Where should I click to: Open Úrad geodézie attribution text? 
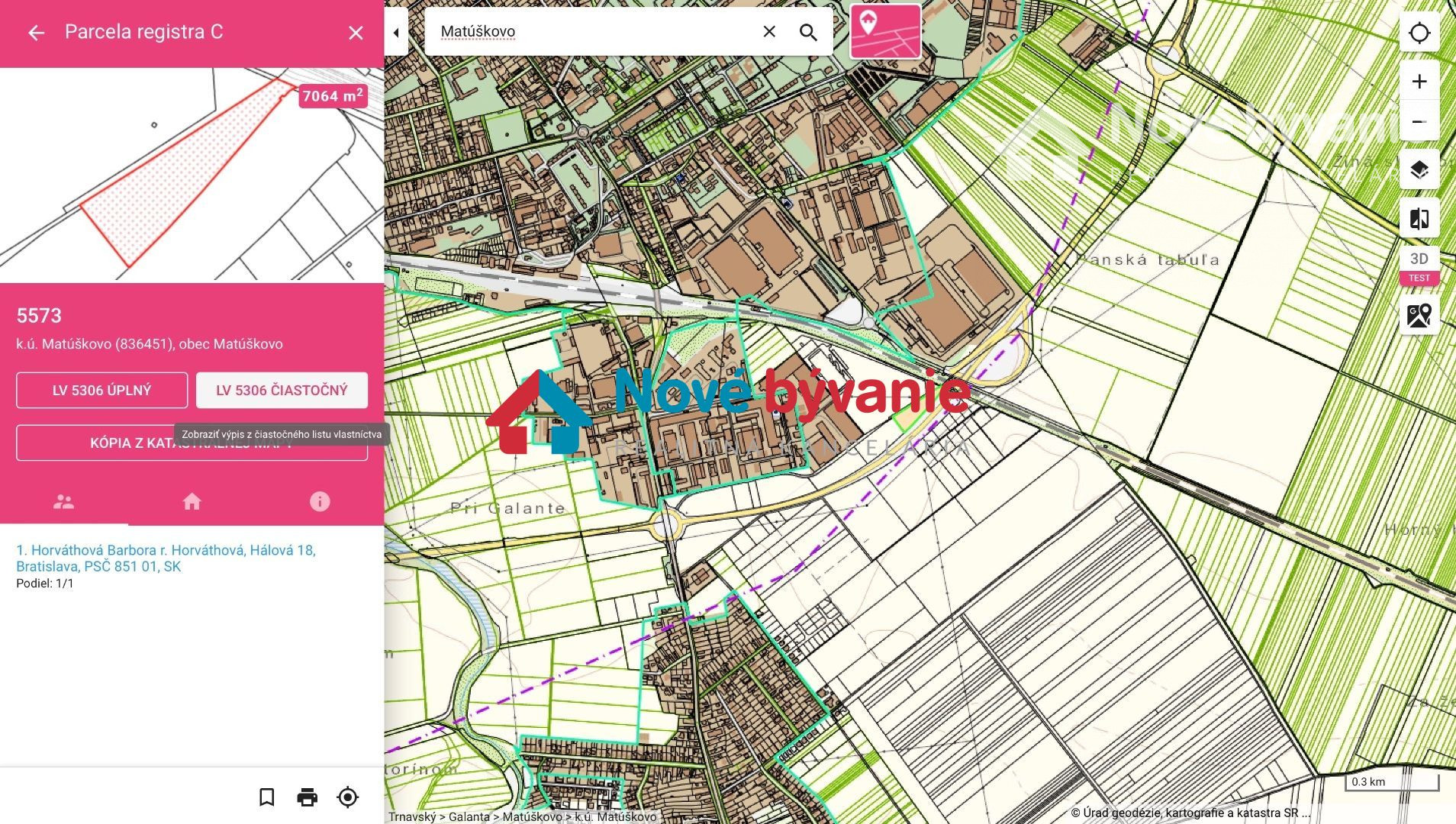[x=1190, y=813]
